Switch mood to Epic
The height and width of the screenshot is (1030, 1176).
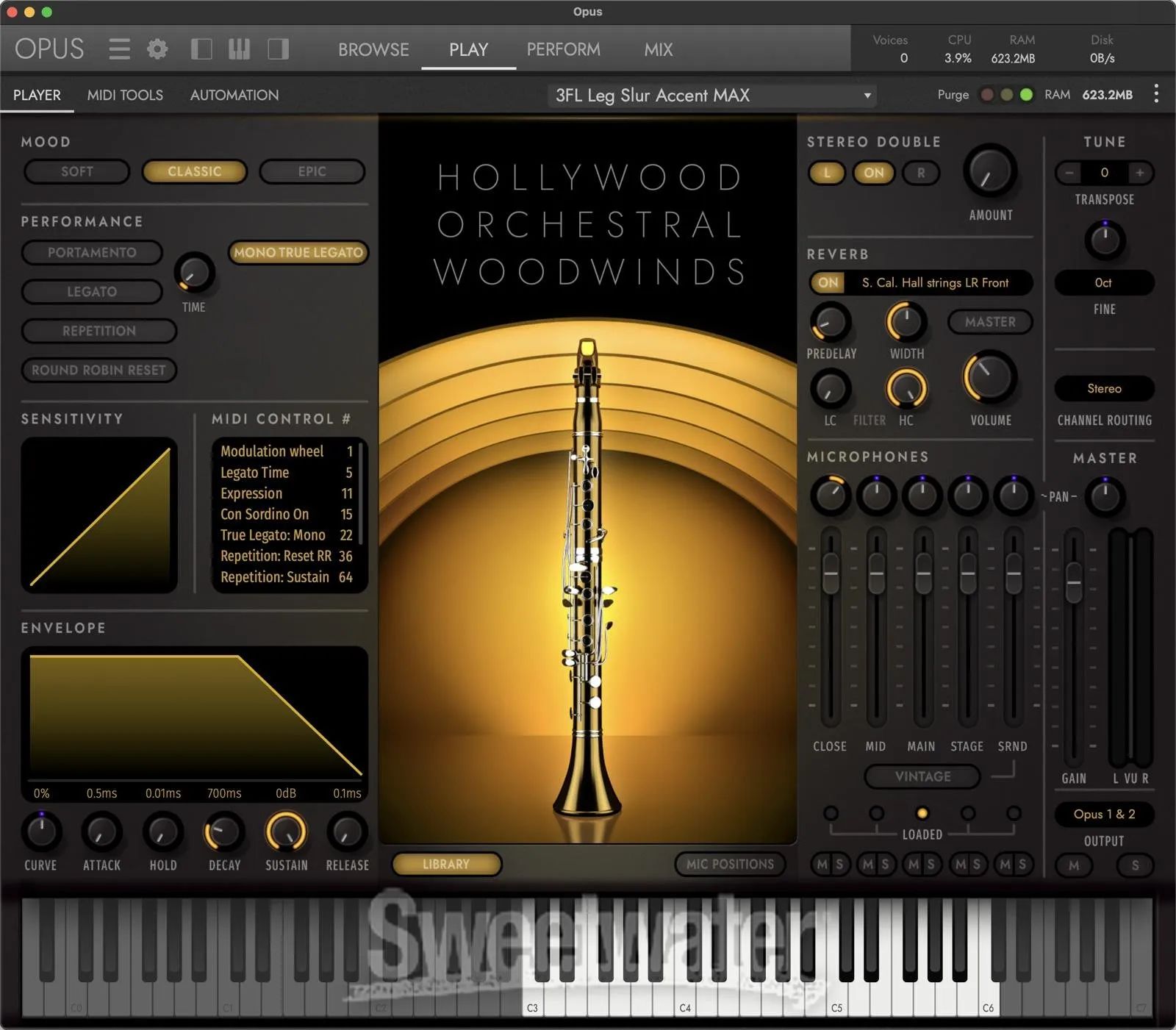pos(312,171)
